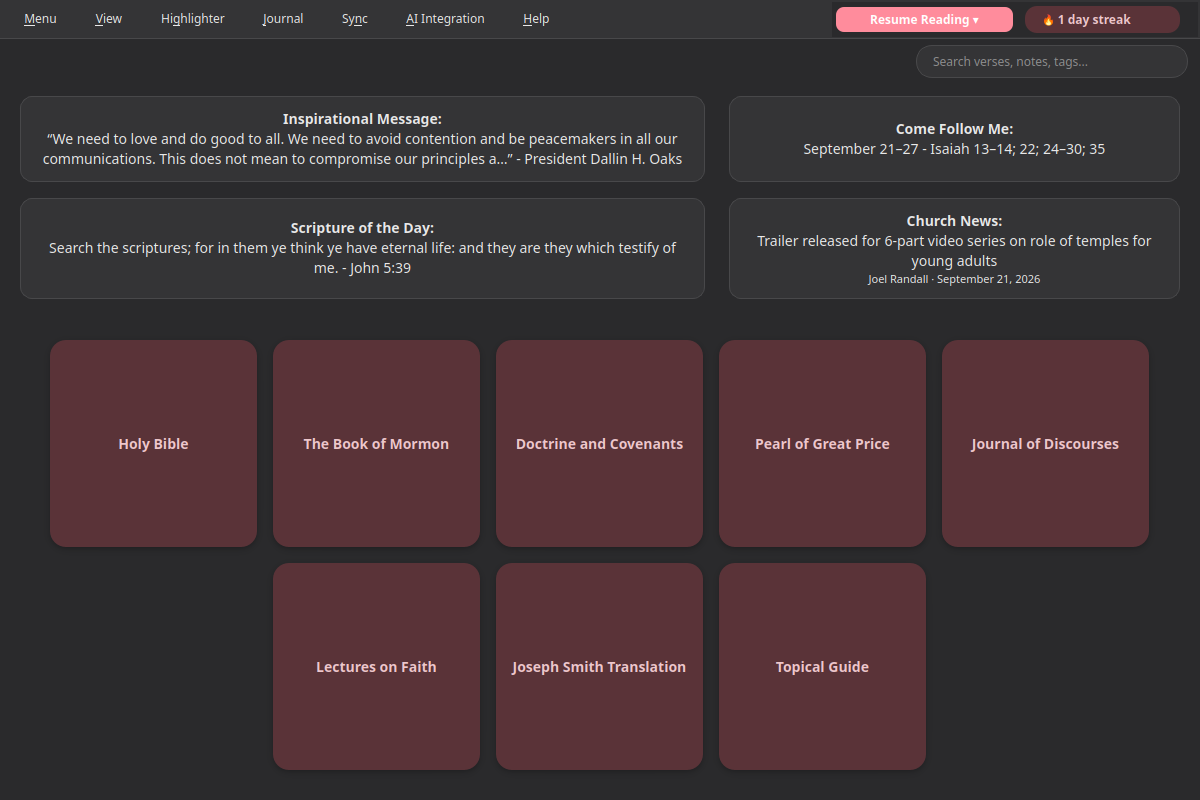Open the Inspirational Message card
Viewport: 1200px width, 800px height.
tap(362, 139)
